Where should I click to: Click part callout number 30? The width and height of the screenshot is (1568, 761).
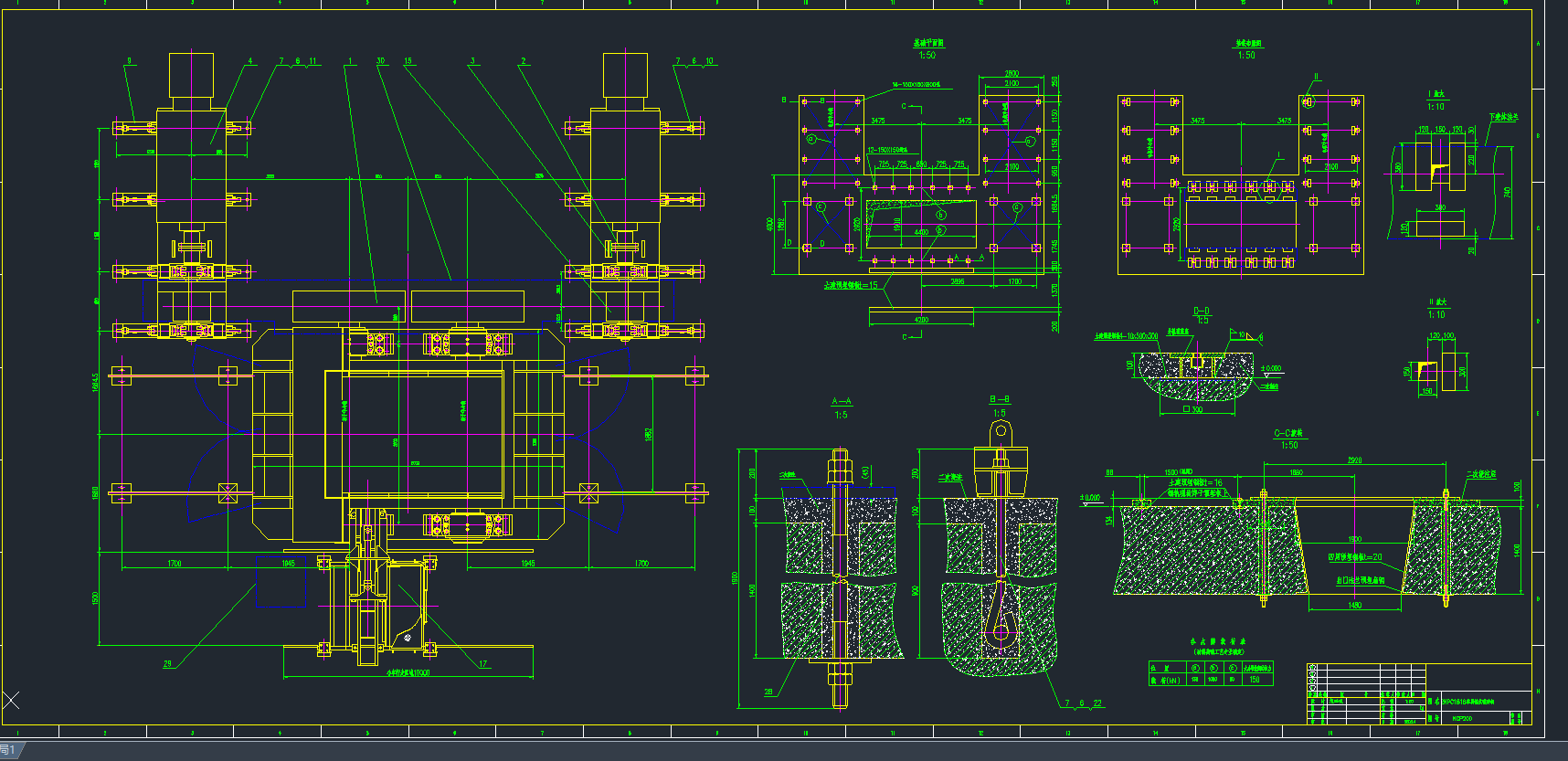coord(380,61)
